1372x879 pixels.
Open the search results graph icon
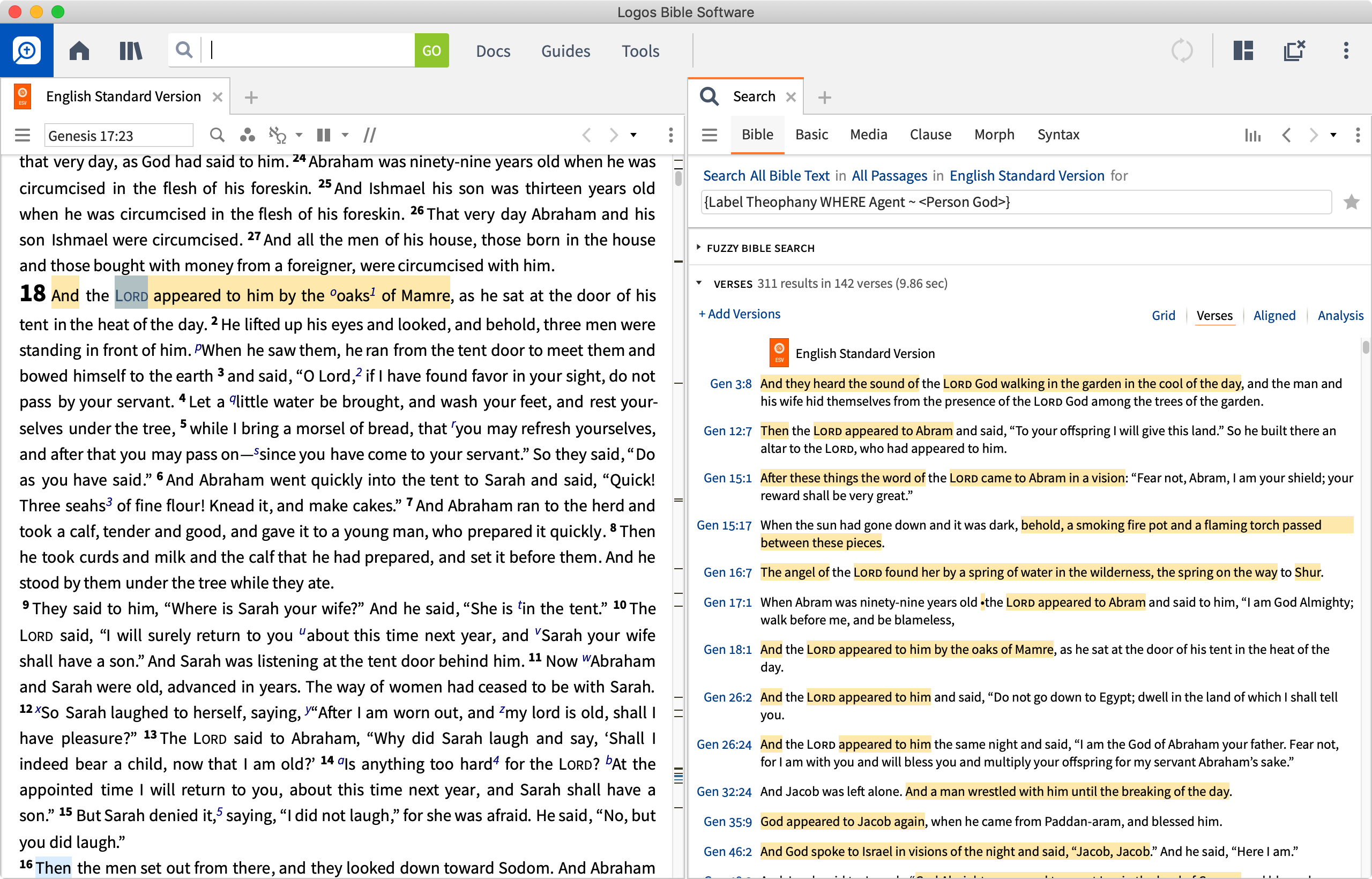point(1252,135)
